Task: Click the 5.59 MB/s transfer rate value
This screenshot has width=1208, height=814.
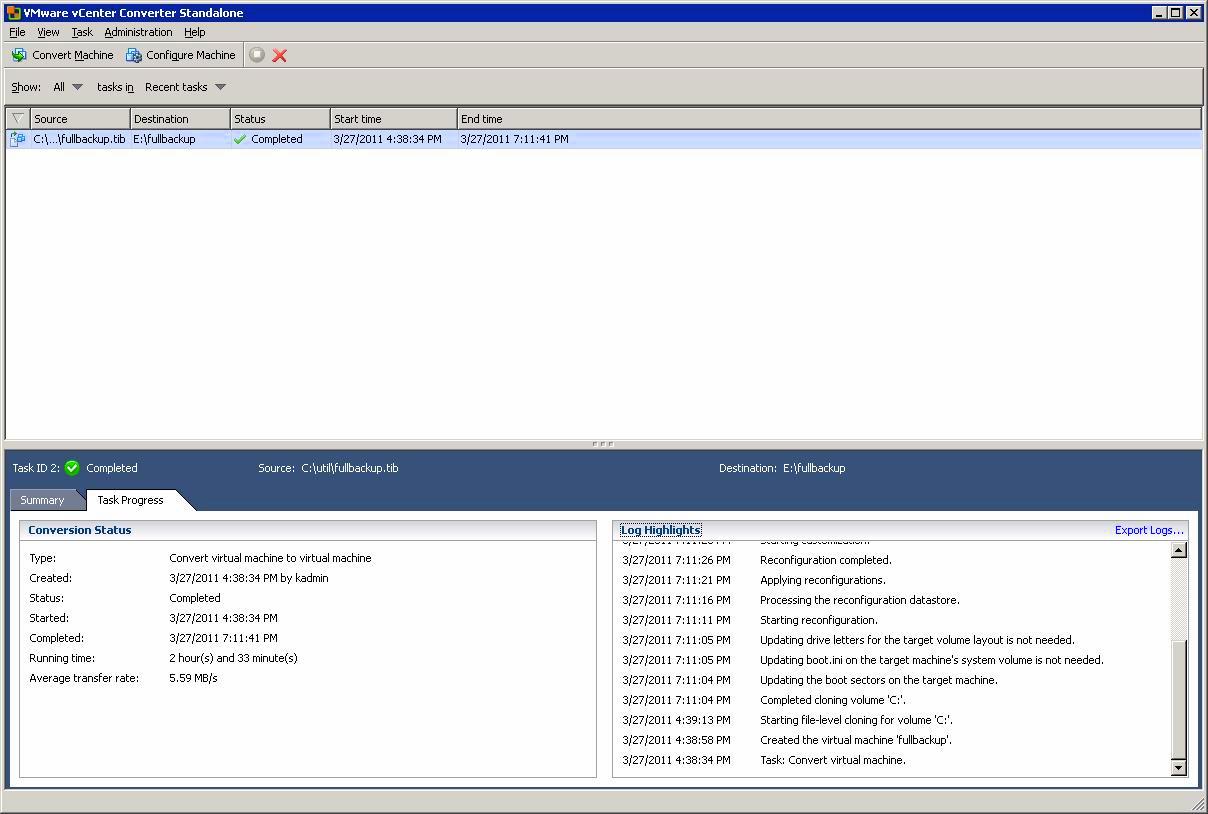Action: click(x=193, y=678)
